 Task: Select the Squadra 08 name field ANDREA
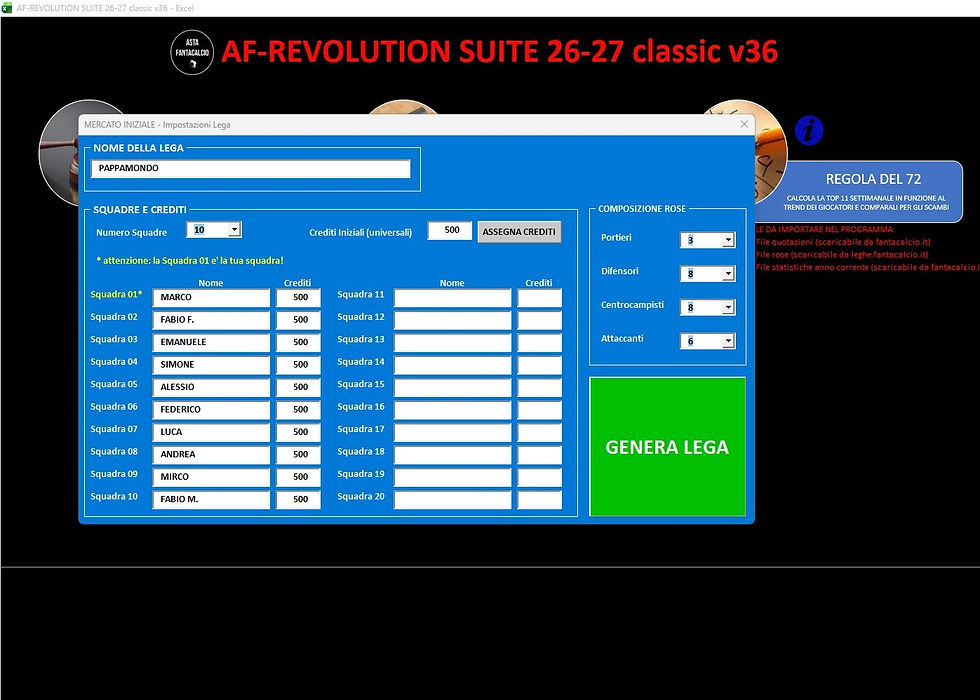click(211, 455)
